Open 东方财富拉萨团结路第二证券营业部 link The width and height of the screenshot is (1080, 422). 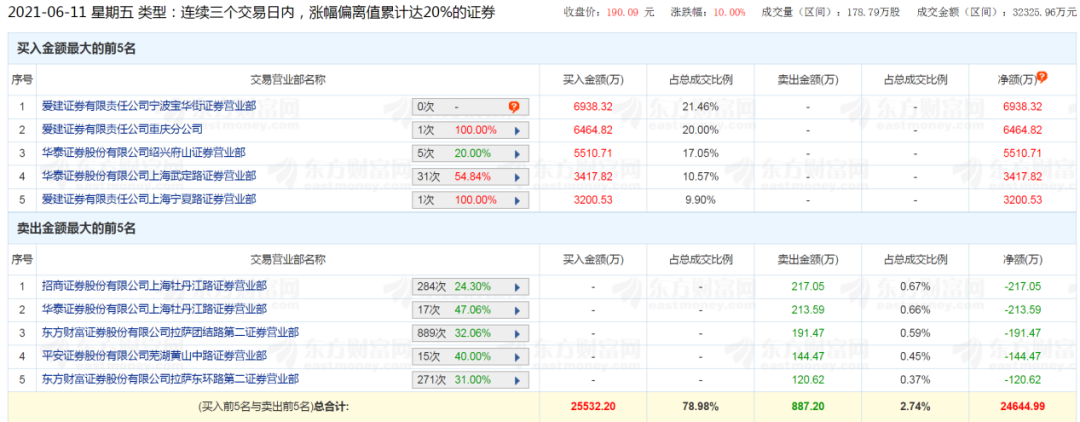point(170,333)
